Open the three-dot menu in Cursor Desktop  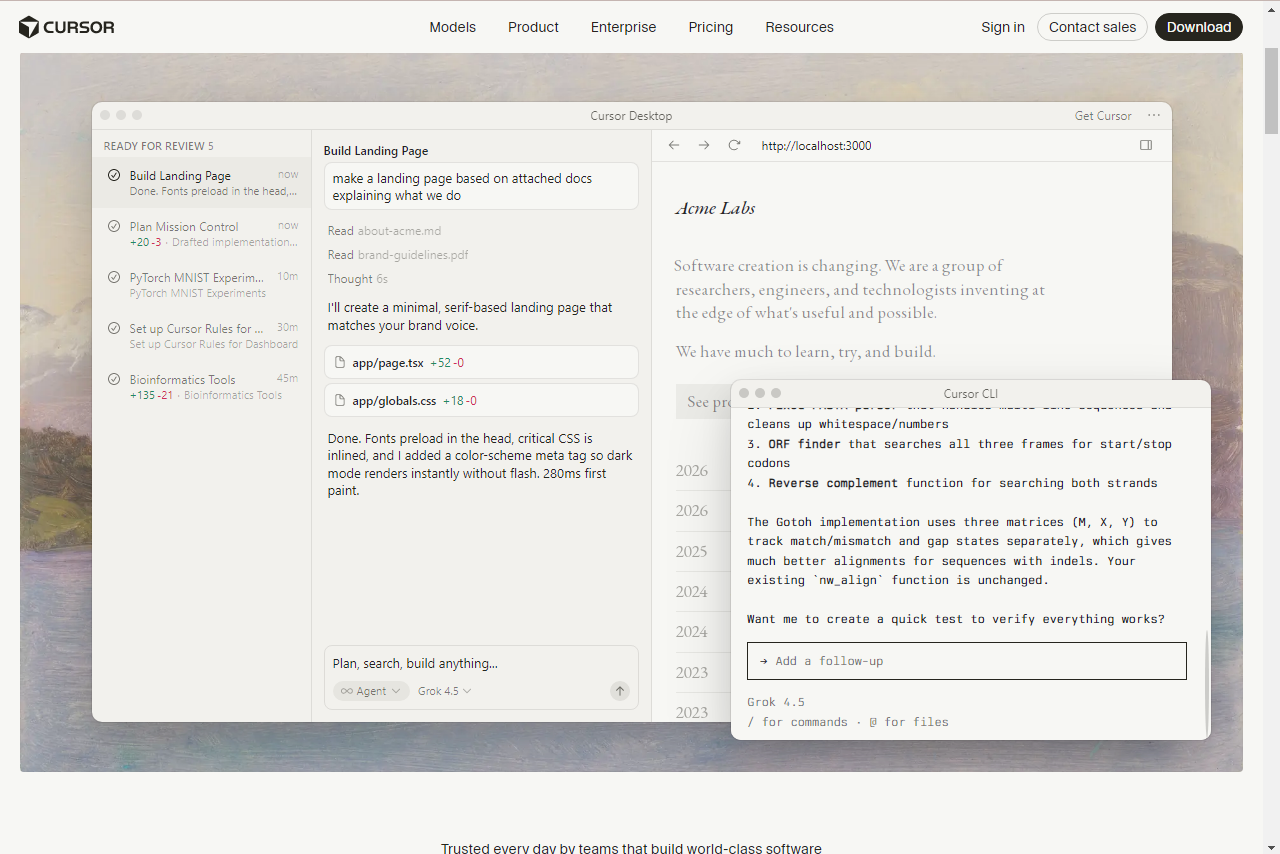coord(1154,115)
